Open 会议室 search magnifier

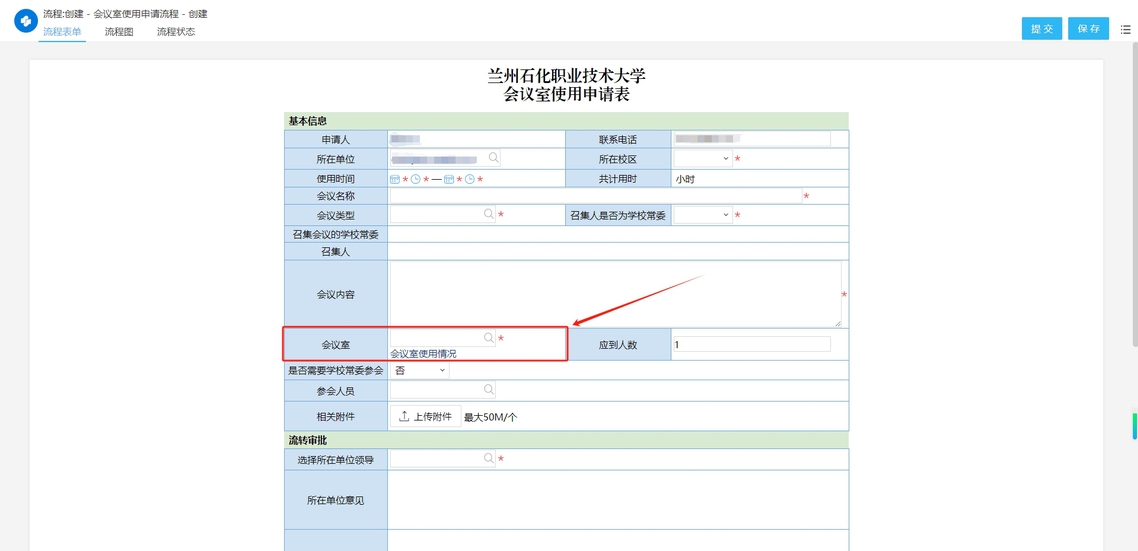489,338
